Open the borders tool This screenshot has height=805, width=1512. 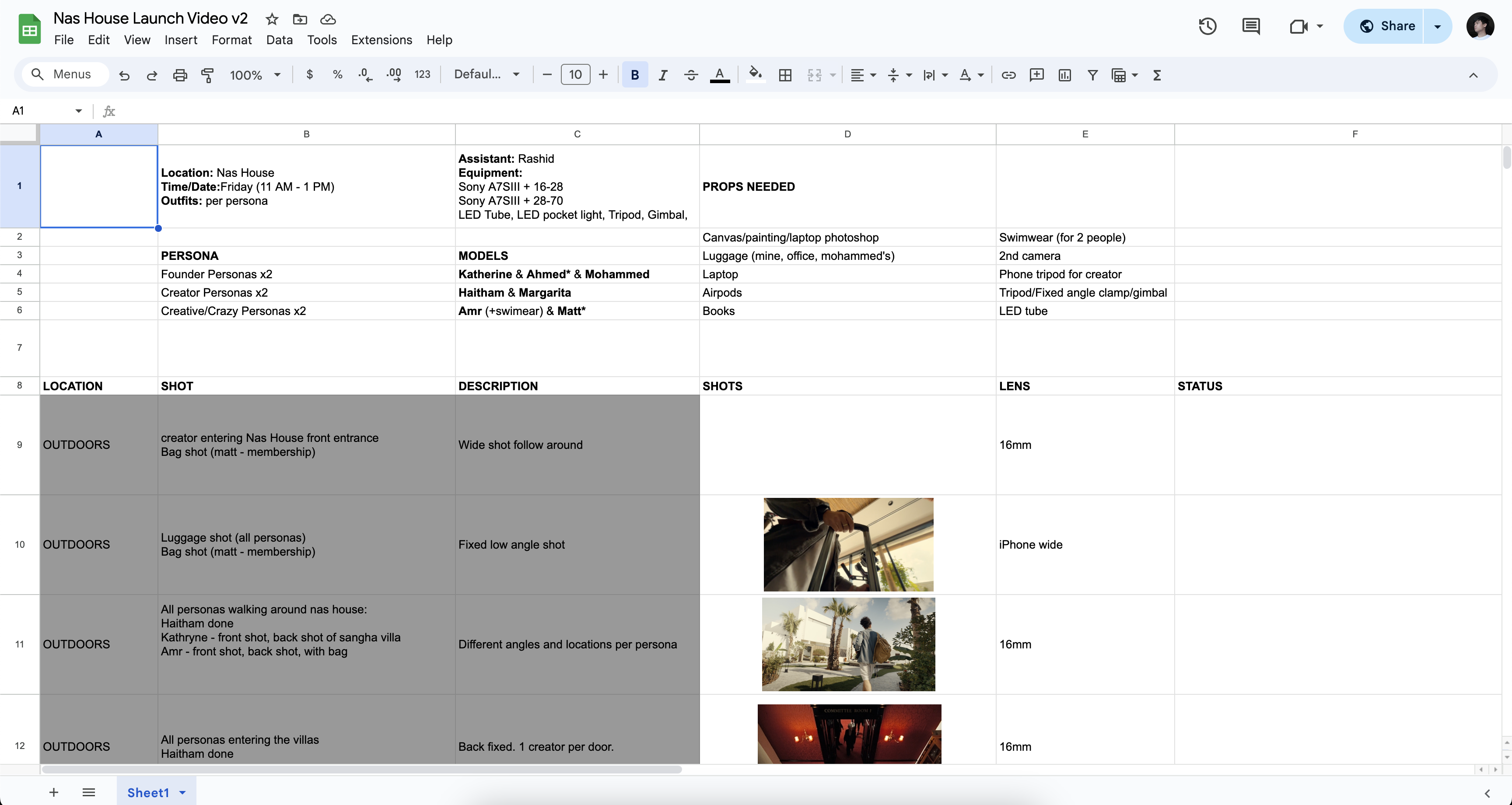pyautogui.click(x=785, y=75)
